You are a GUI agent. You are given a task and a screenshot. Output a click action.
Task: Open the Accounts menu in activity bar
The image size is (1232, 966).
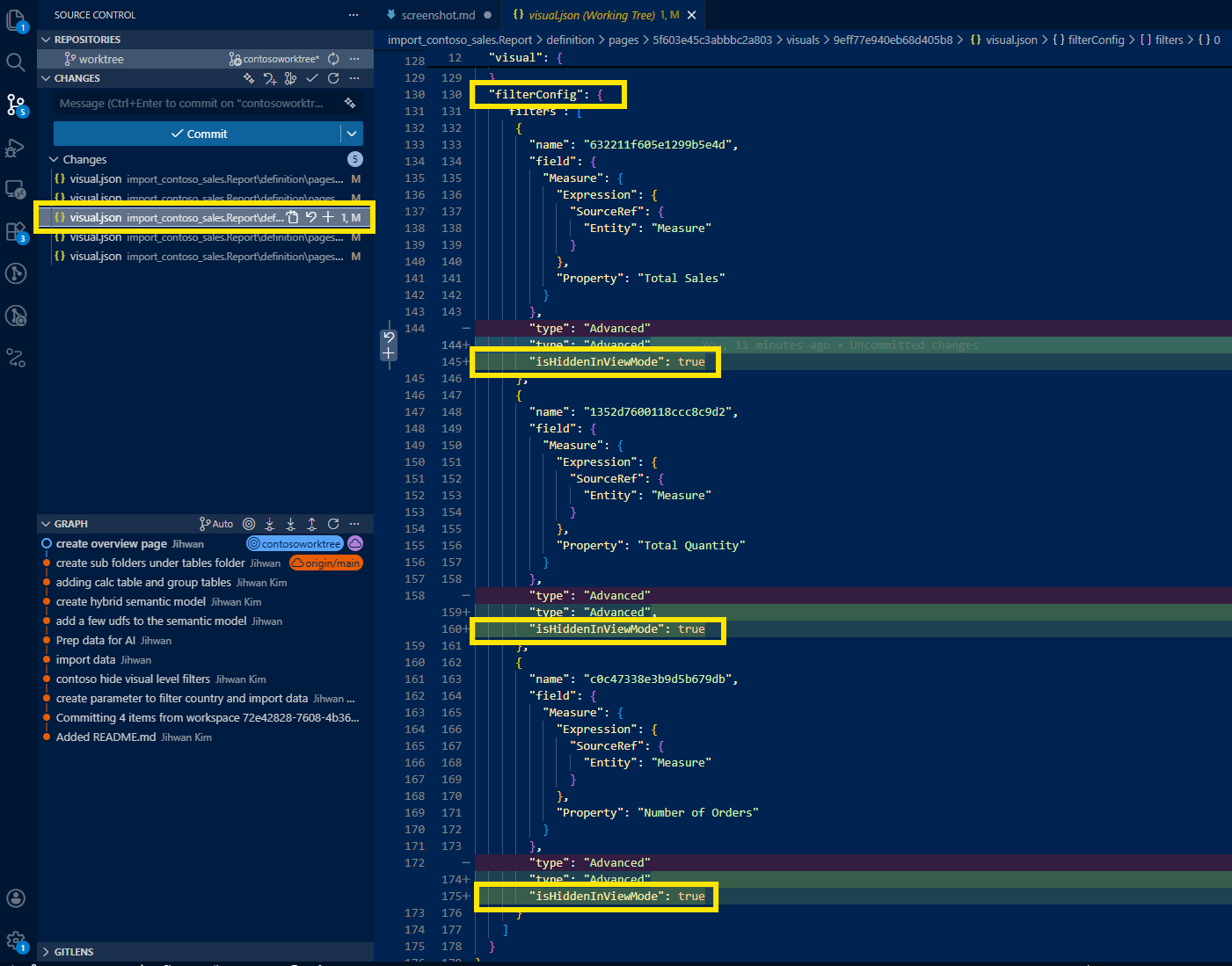tap(16, 897)
